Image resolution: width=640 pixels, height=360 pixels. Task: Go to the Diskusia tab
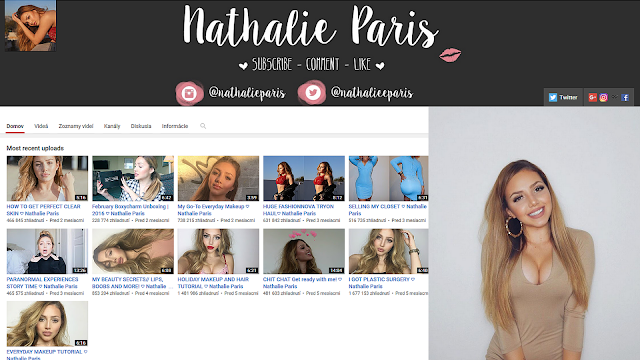pos(141,126)
